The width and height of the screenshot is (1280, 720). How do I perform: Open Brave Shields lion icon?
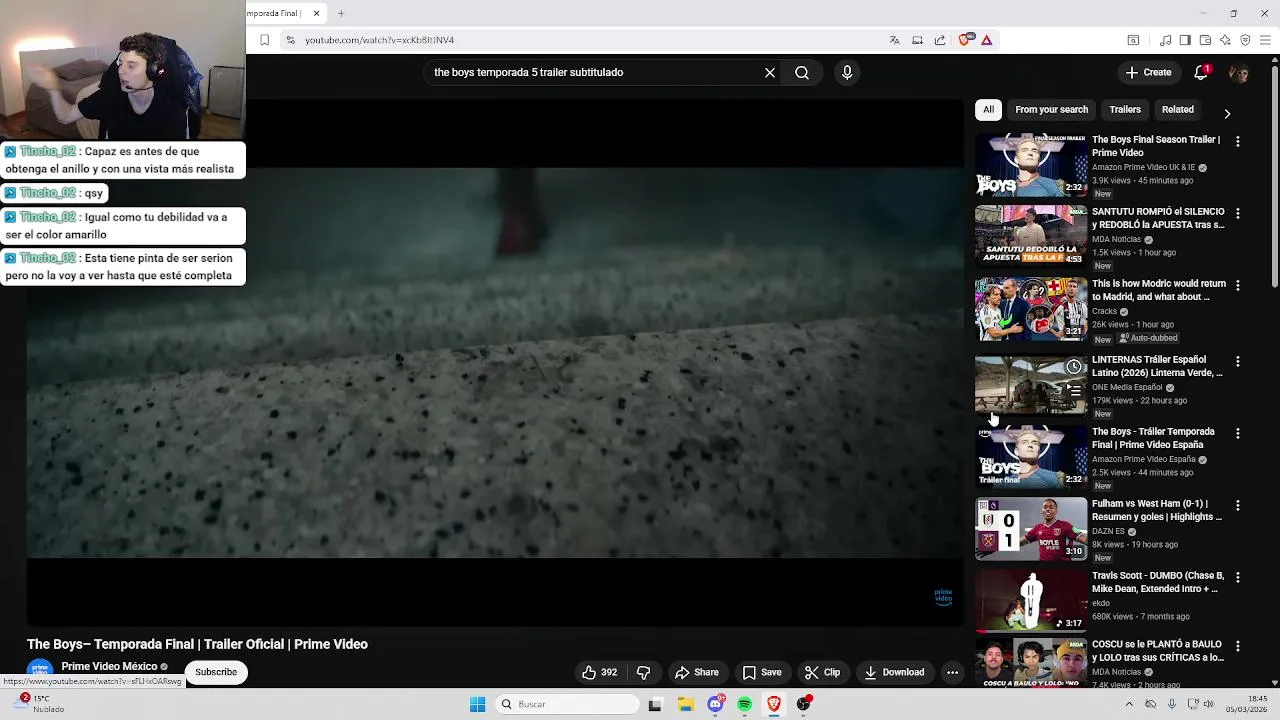965,40
